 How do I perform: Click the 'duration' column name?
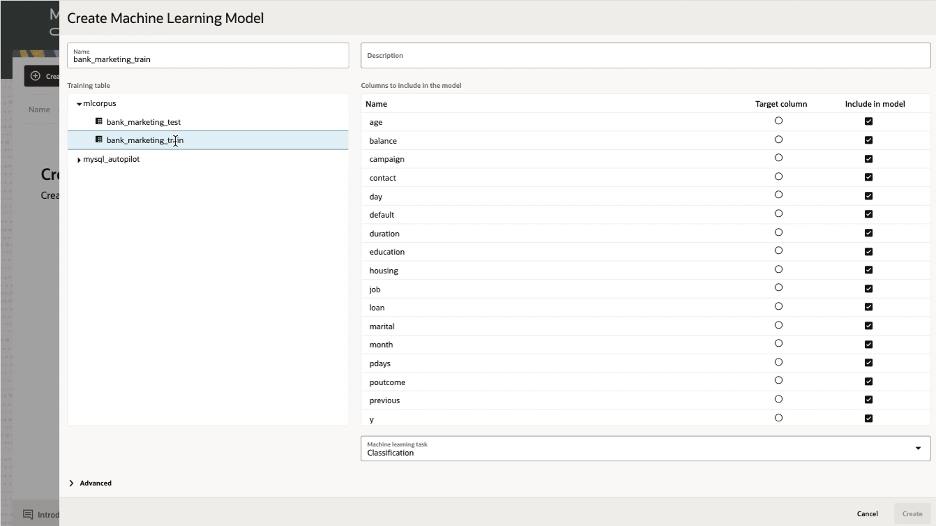coord(384,233)
